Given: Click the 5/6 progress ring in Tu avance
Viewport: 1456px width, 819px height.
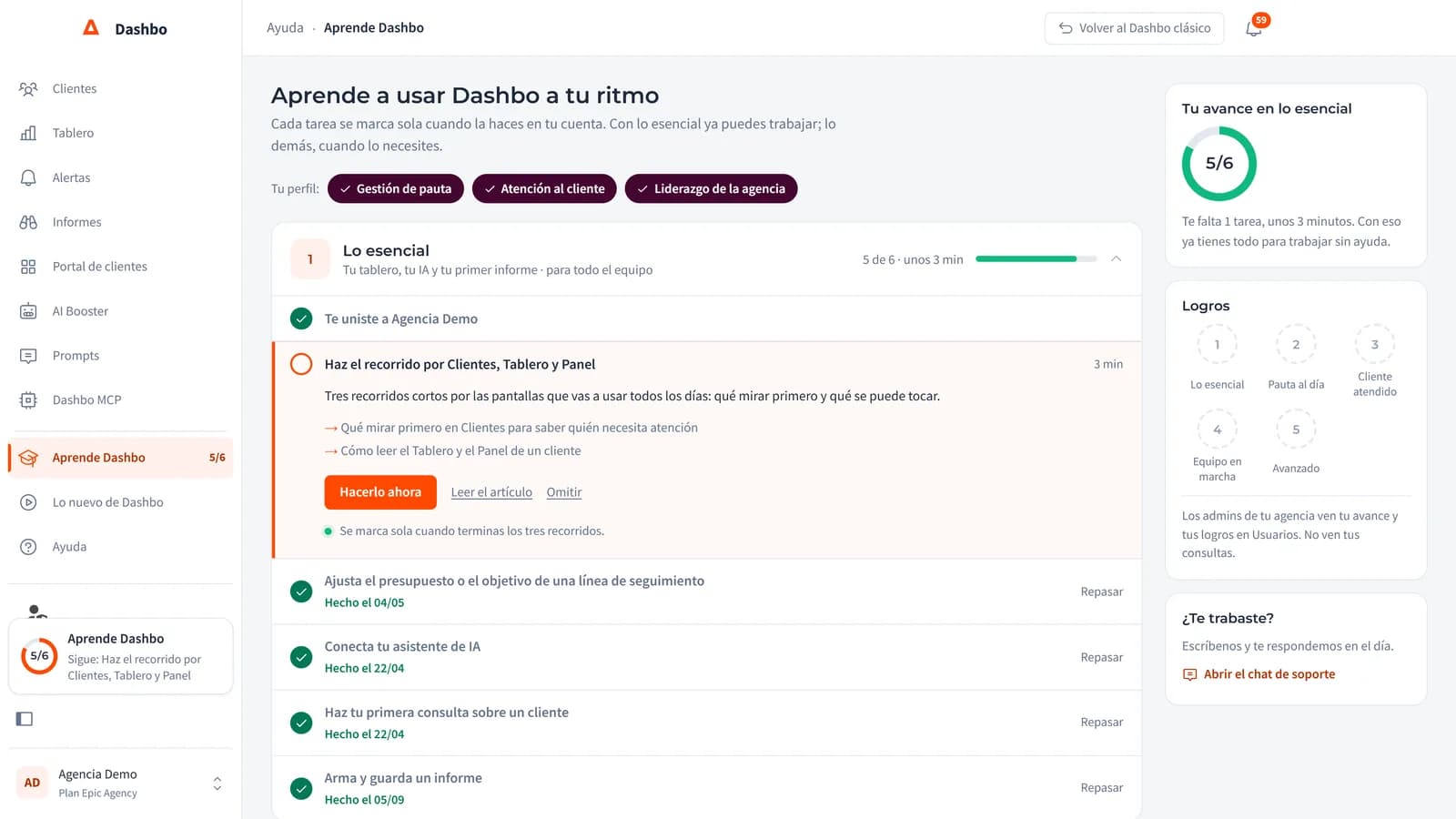Looking at the screenshot, I should point(1219,163).
